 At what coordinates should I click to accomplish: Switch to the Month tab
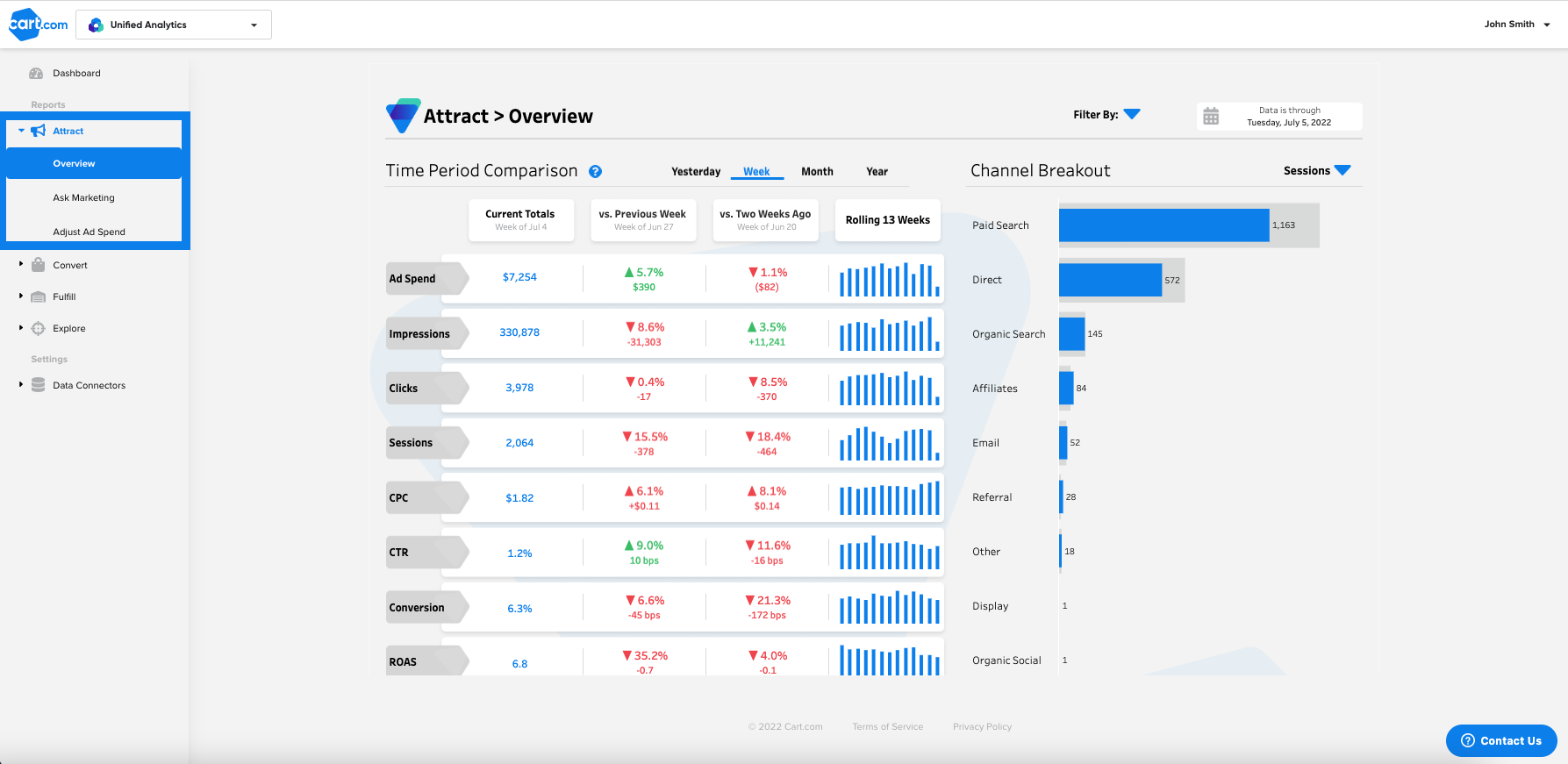817,172
